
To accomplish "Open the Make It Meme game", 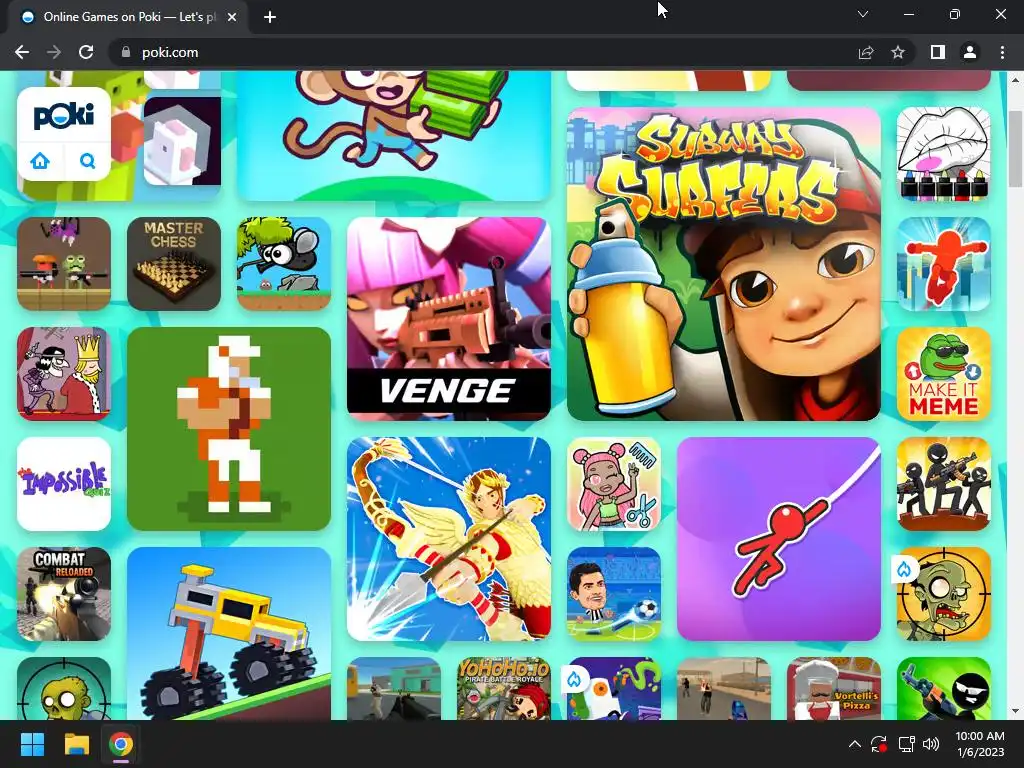I will point(944,374).
